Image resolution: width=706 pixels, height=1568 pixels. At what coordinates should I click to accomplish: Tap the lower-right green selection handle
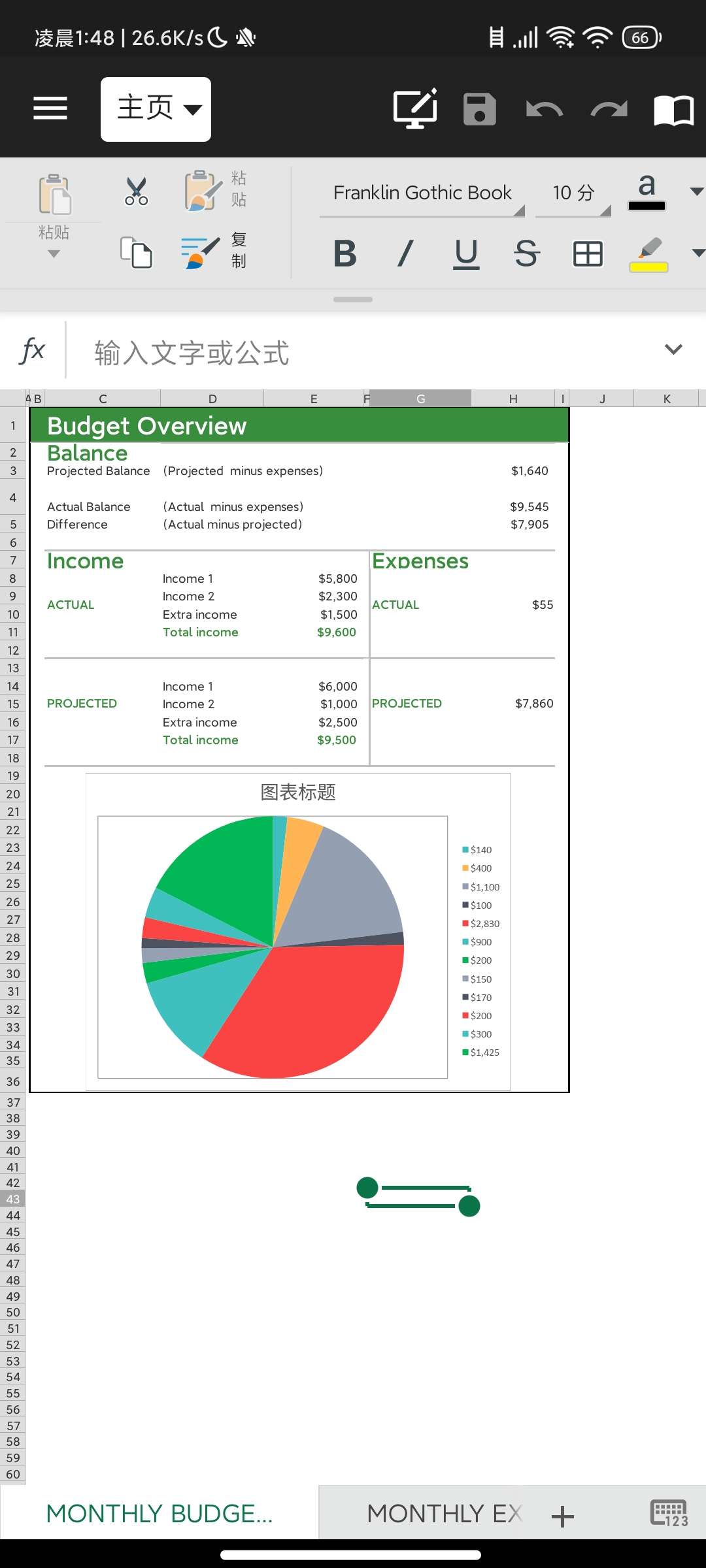pos(469,1206)
